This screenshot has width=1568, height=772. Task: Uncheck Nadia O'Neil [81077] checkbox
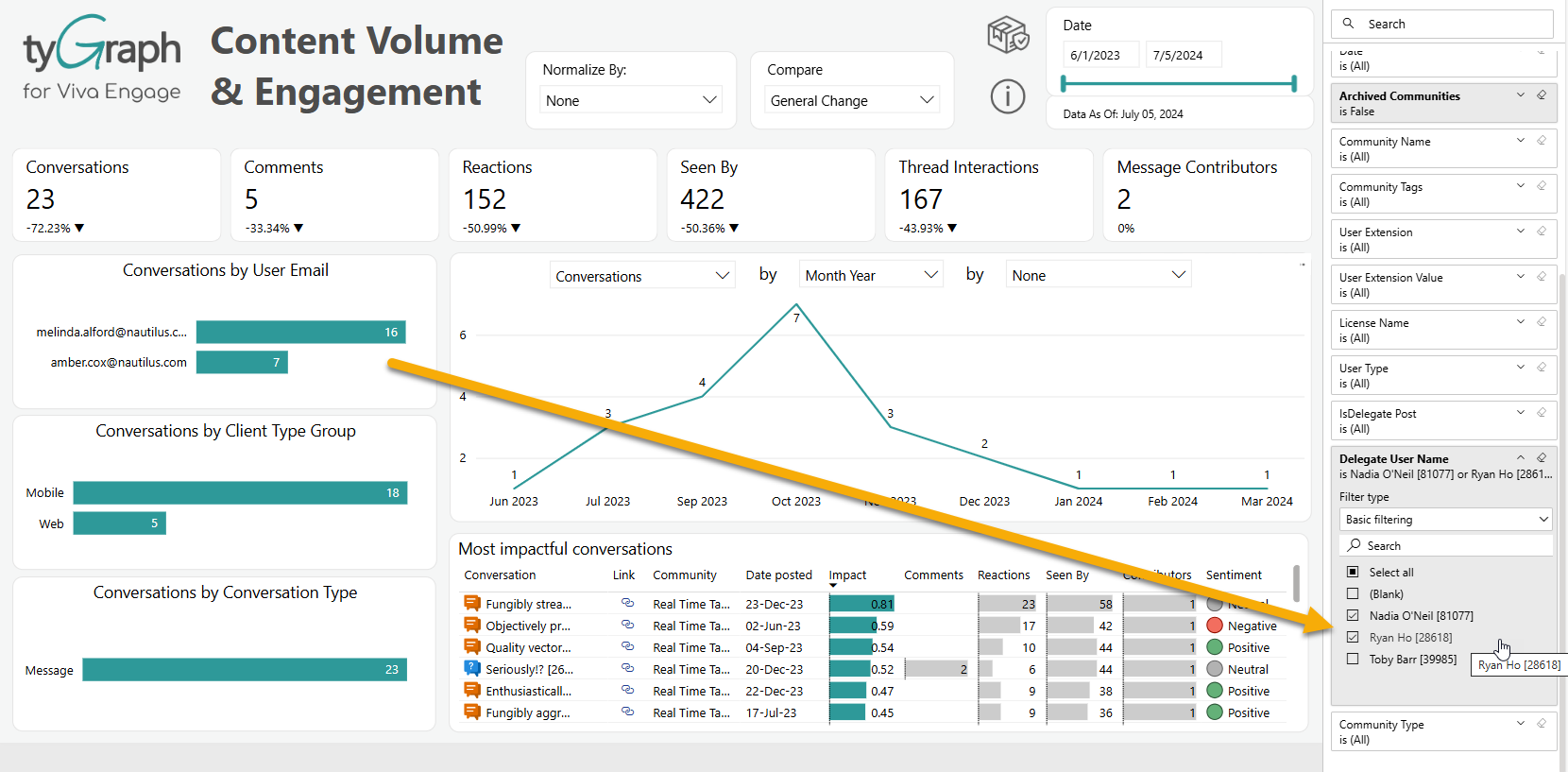(1353, 615)
